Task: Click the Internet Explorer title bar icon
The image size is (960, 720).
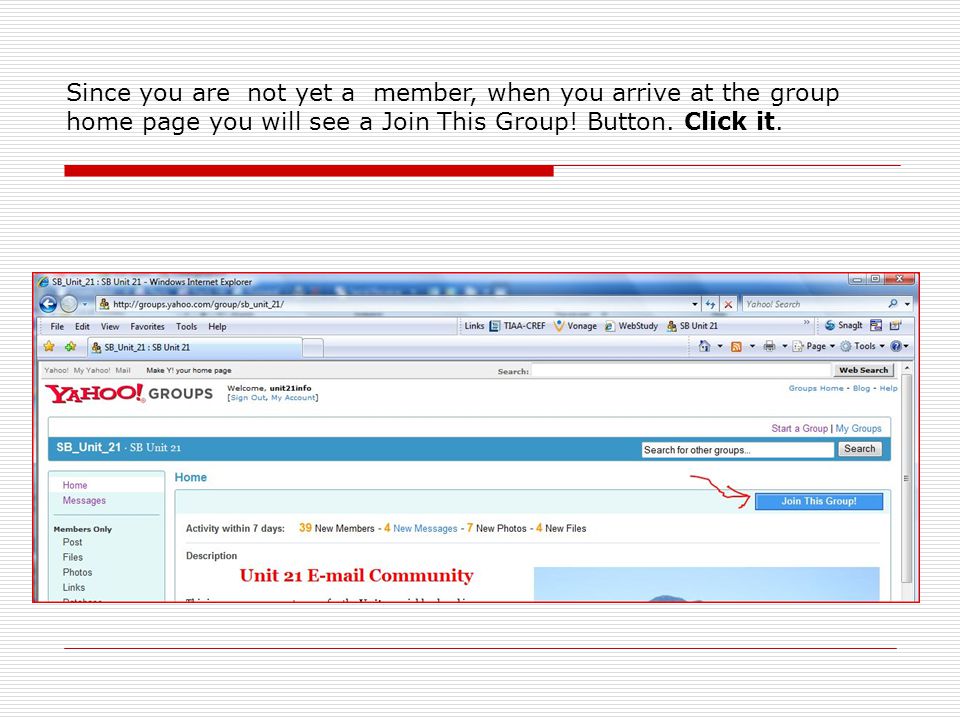Action: (x=43, y=282)
